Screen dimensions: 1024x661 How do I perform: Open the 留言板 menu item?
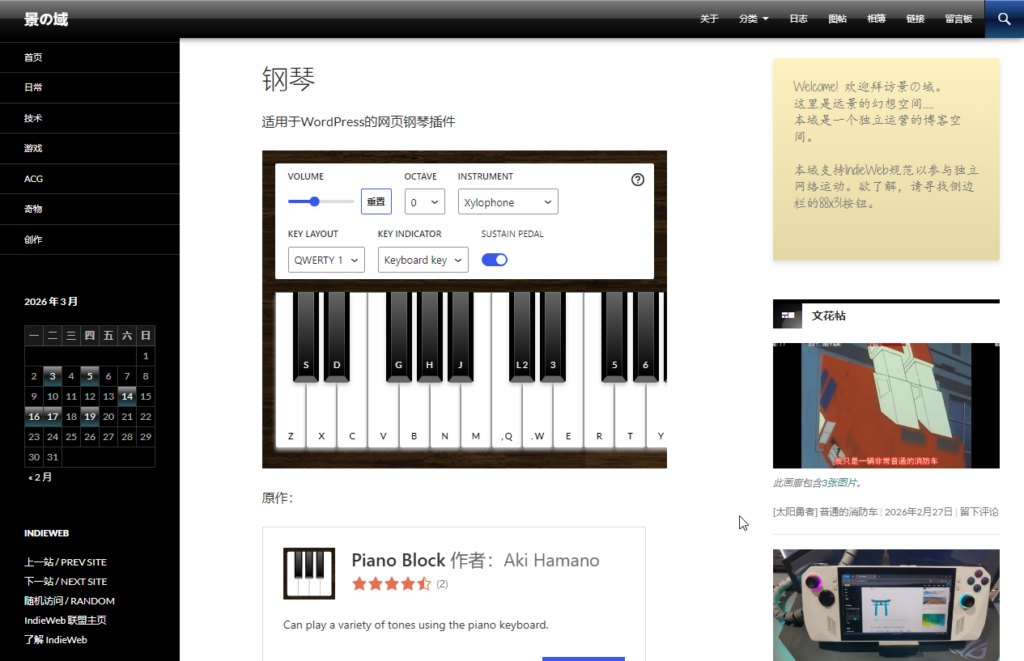point(958,19)
